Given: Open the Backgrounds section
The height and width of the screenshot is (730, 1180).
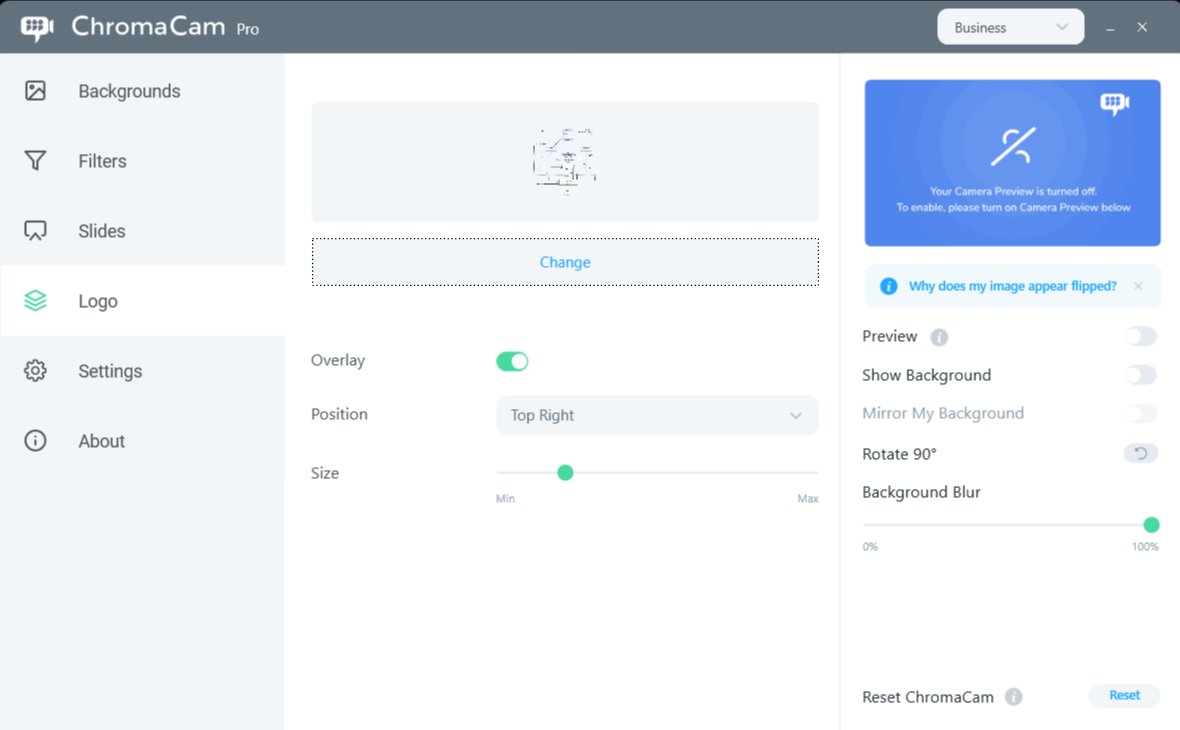Looking at the screenshot, I should click(143, 91).
